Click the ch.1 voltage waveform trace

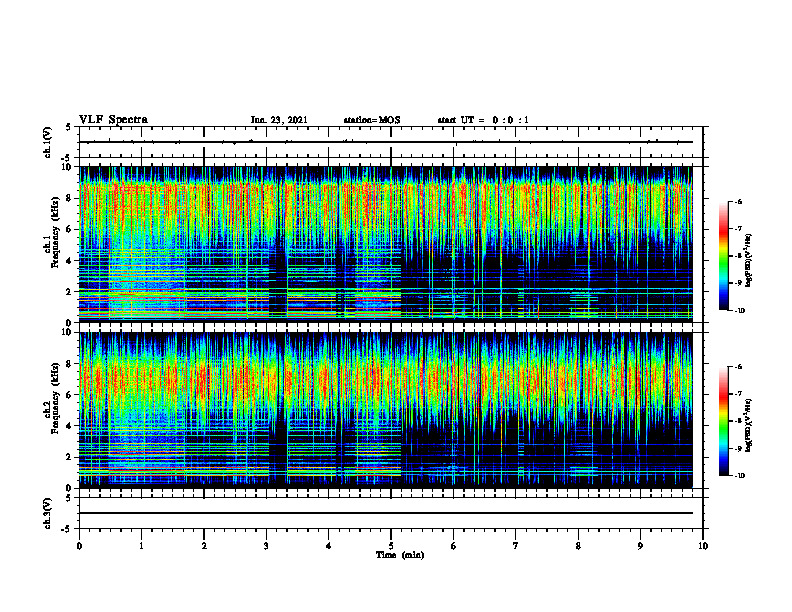pos(386,142)
